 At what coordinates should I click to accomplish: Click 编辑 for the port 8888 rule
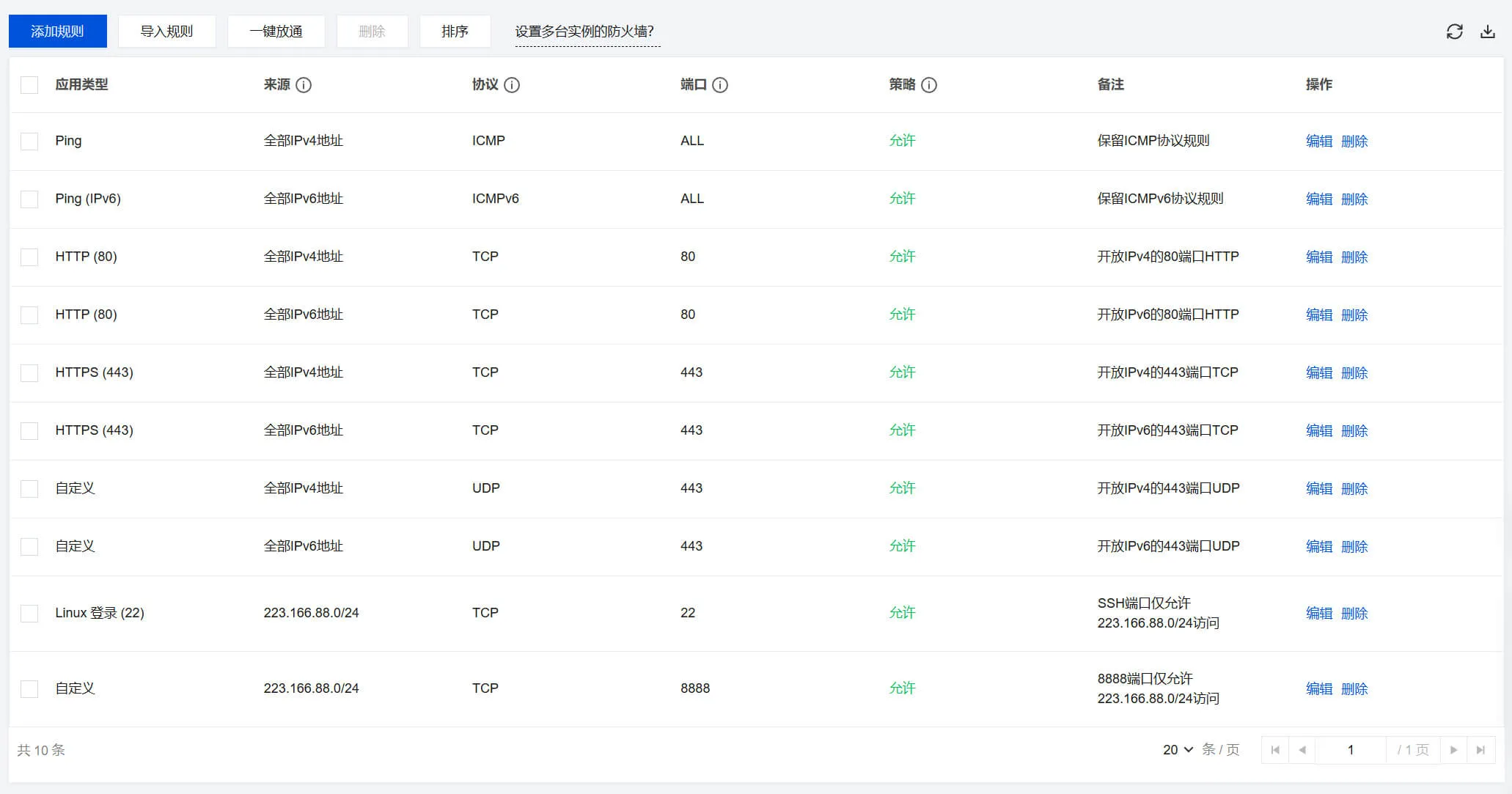click(x=1318, y=688)
